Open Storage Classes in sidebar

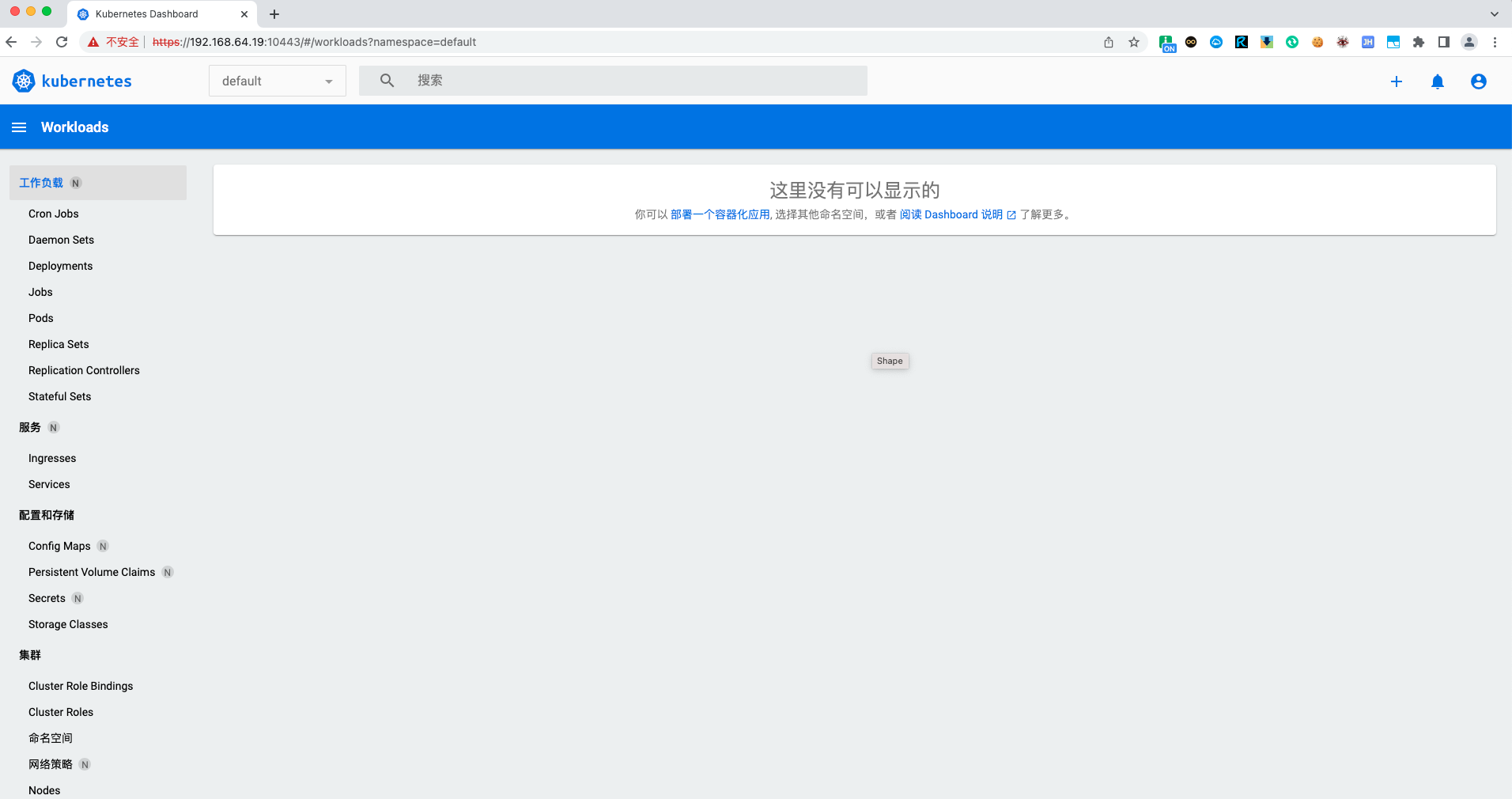coord(68,624)
